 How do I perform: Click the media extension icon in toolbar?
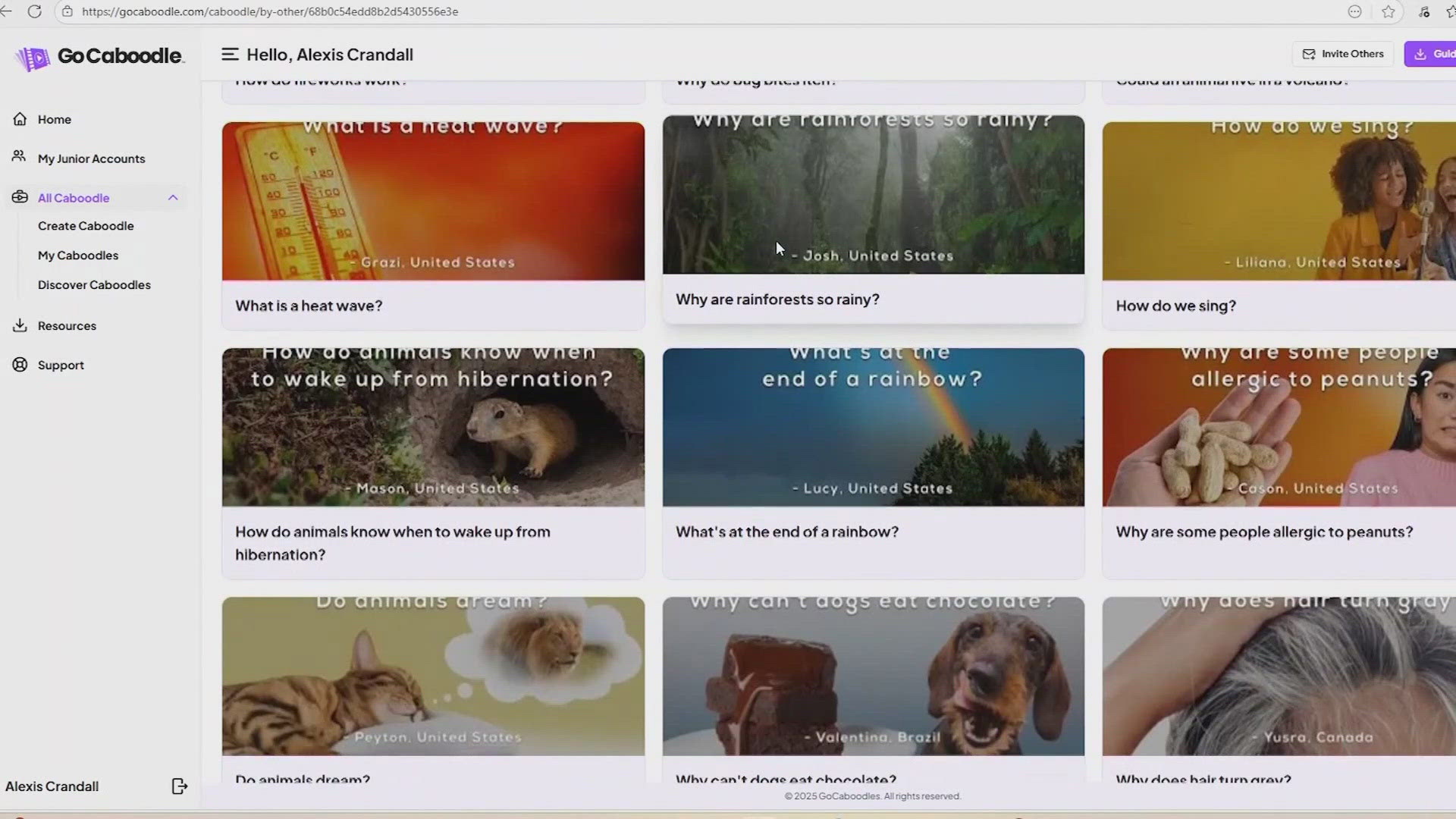(x=1423, y=11)
